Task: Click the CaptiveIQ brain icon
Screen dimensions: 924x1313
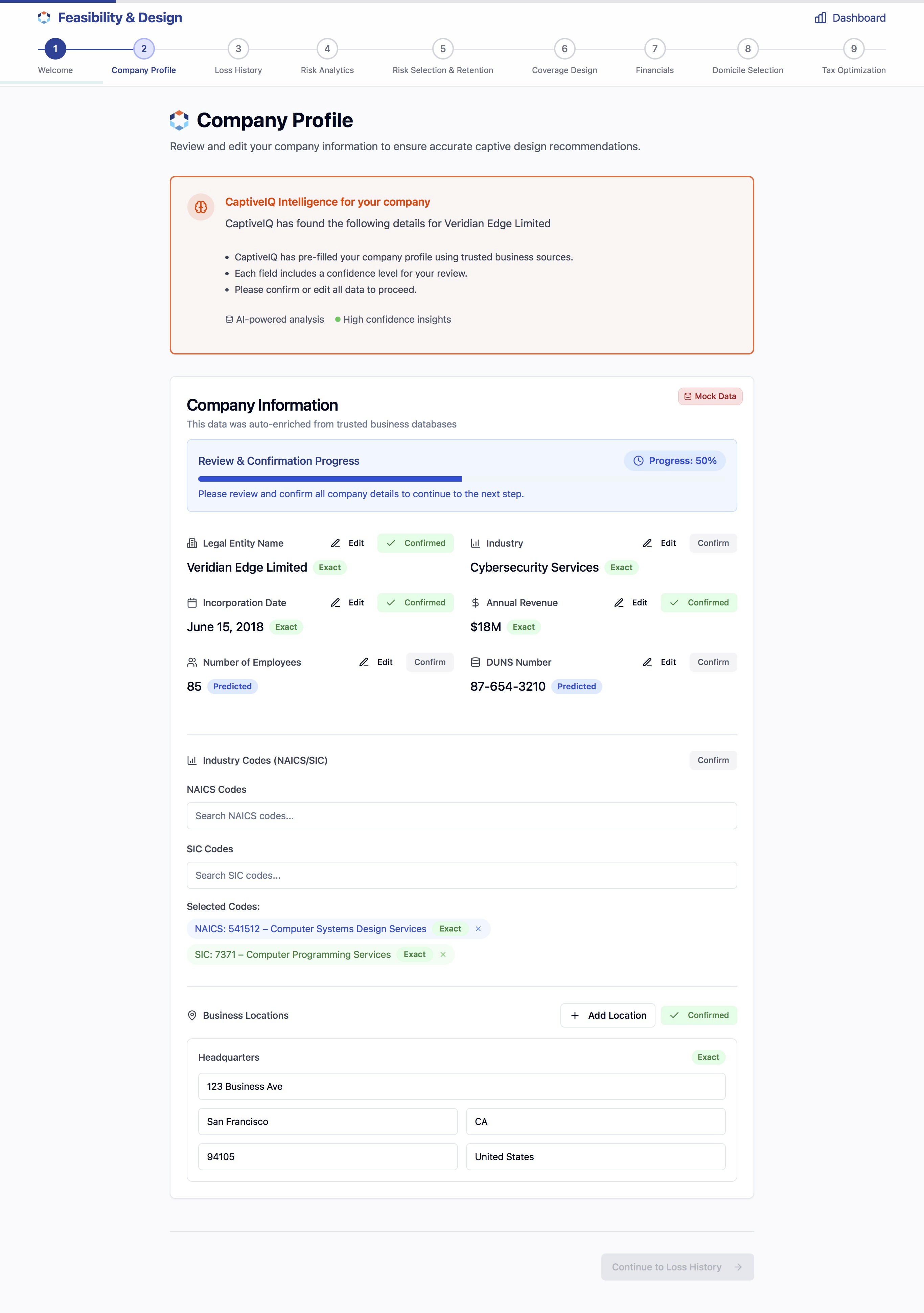Action: [x=201, y=207]
